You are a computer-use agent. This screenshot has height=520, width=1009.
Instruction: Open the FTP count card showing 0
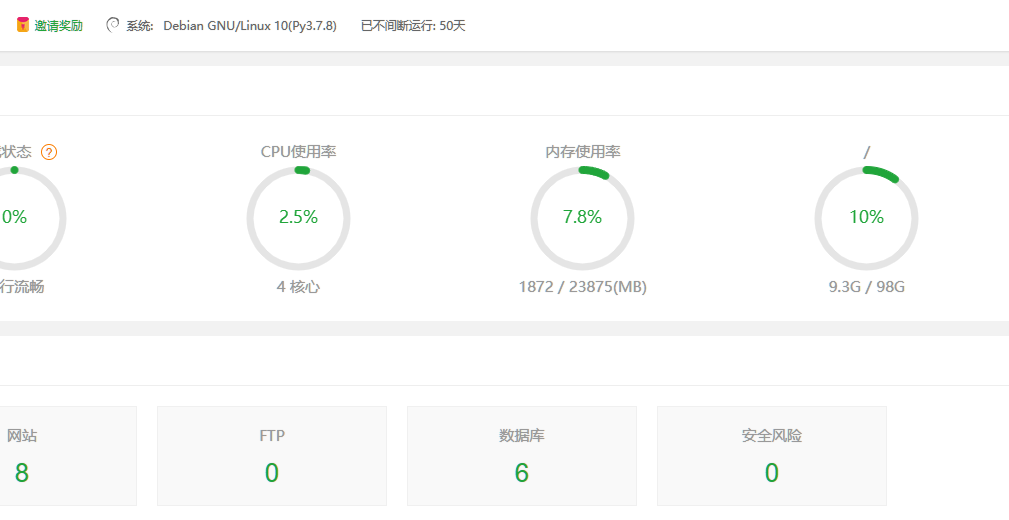pyautogui.click(x=272, y=456)
